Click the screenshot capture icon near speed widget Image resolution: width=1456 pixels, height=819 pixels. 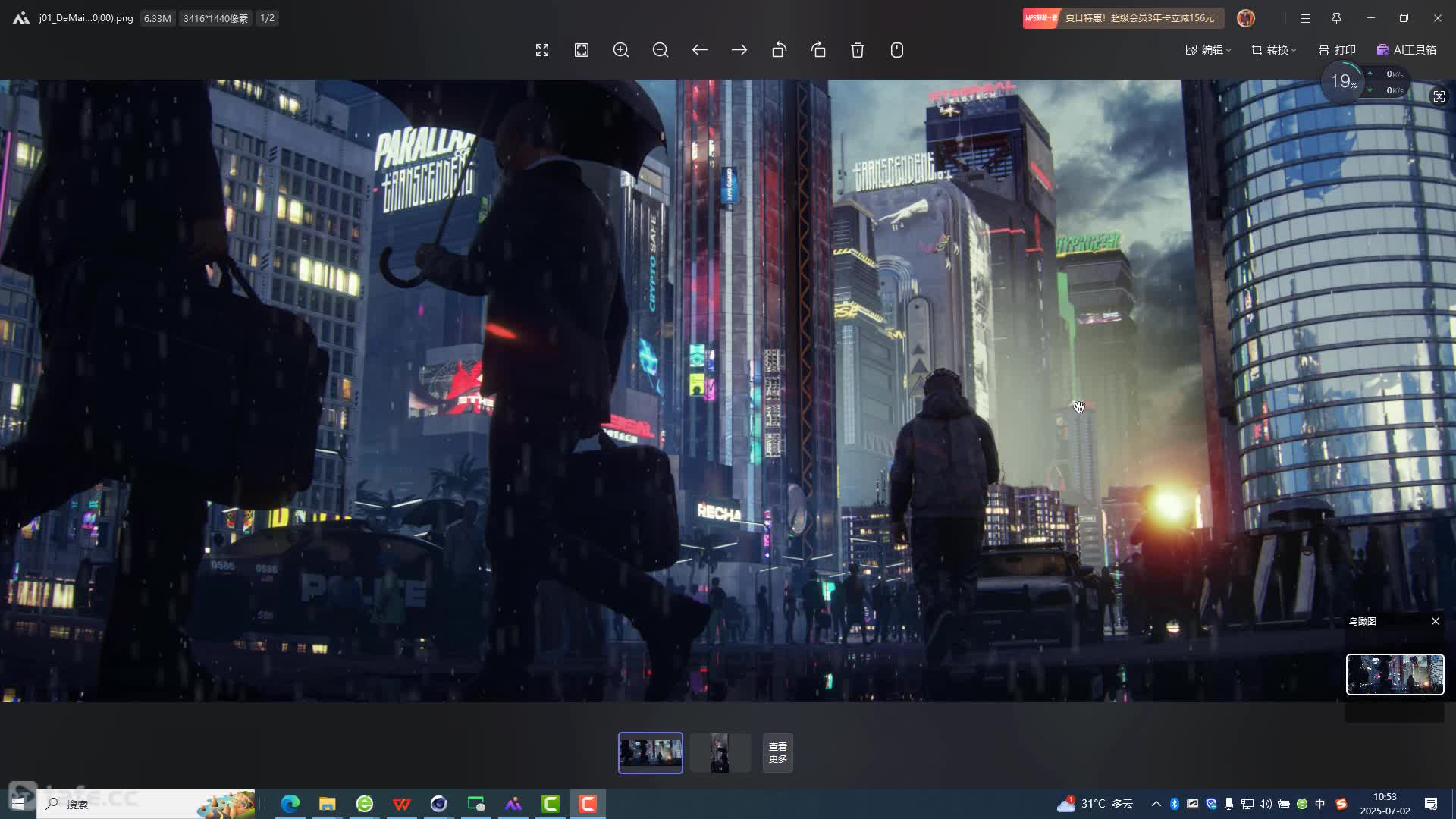click(1439, 96)
